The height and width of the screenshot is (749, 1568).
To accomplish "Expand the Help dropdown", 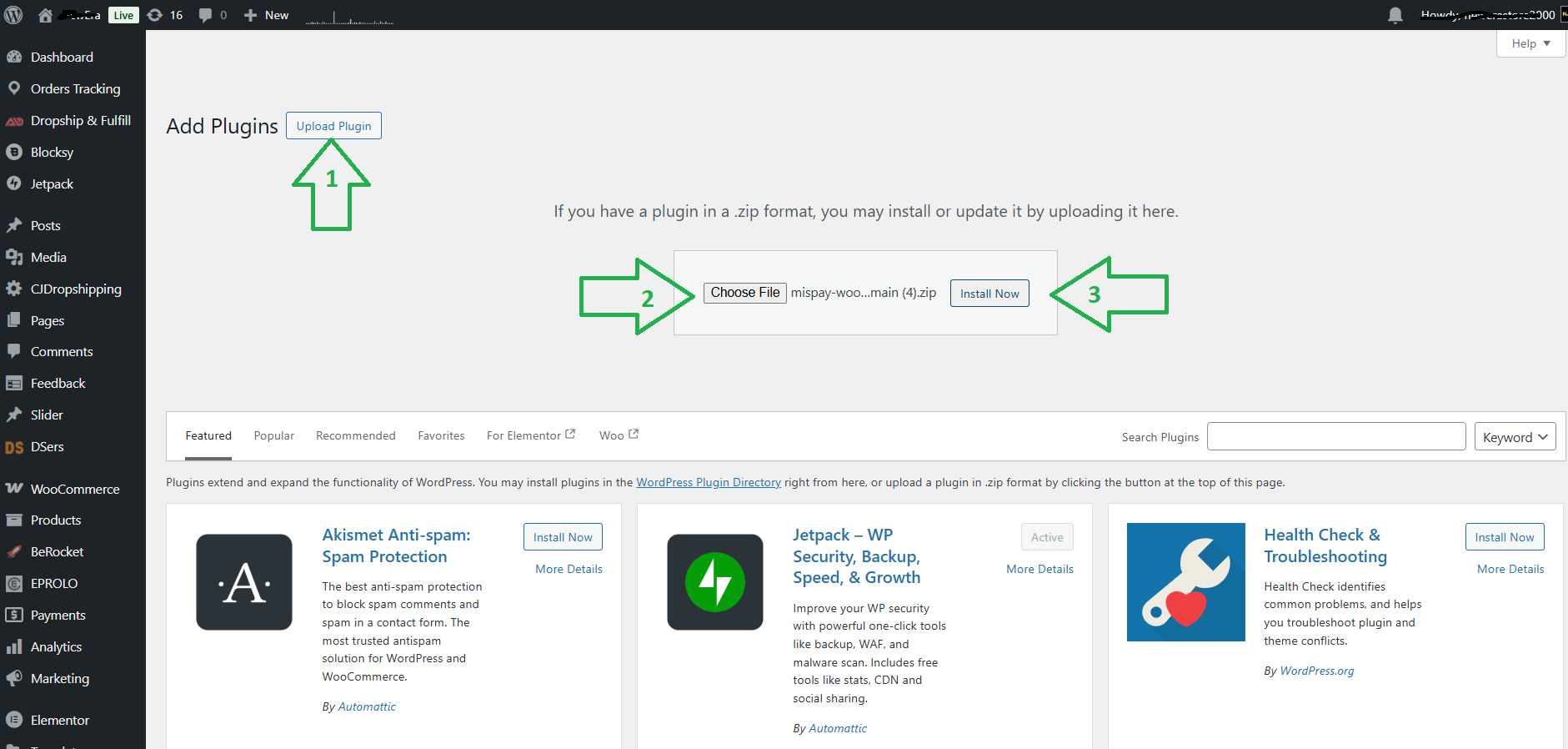I will [1530, 43].
